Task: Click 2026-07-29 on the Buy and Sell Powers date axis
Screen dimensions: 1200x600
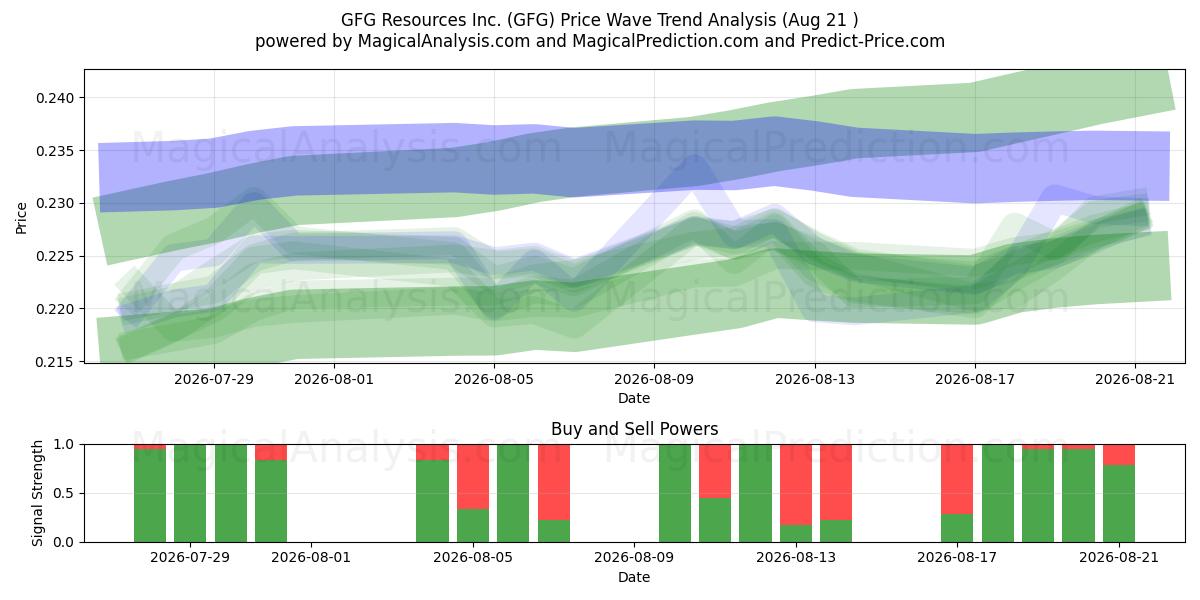Action: pyautogui.click(x=190, y=558)
